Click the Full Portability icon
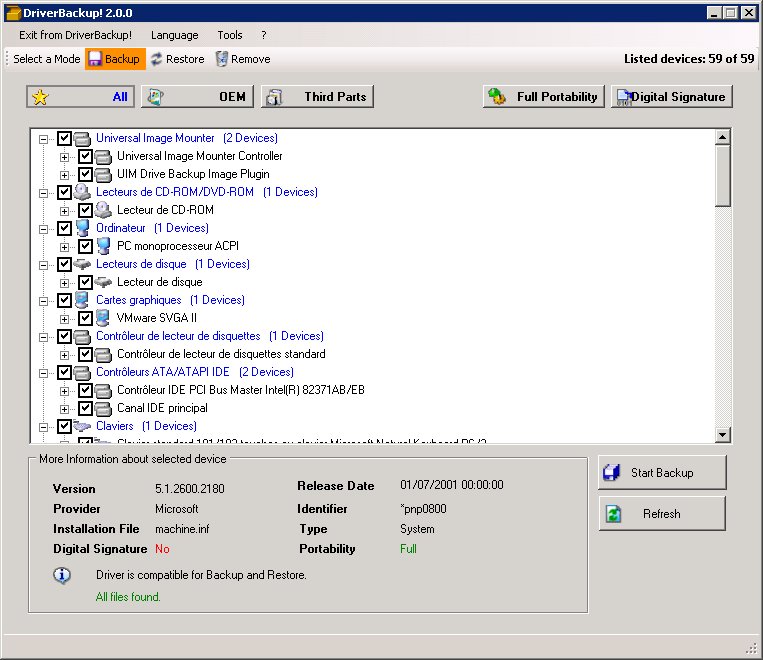 pyautogui.click(x=497, y=96)
